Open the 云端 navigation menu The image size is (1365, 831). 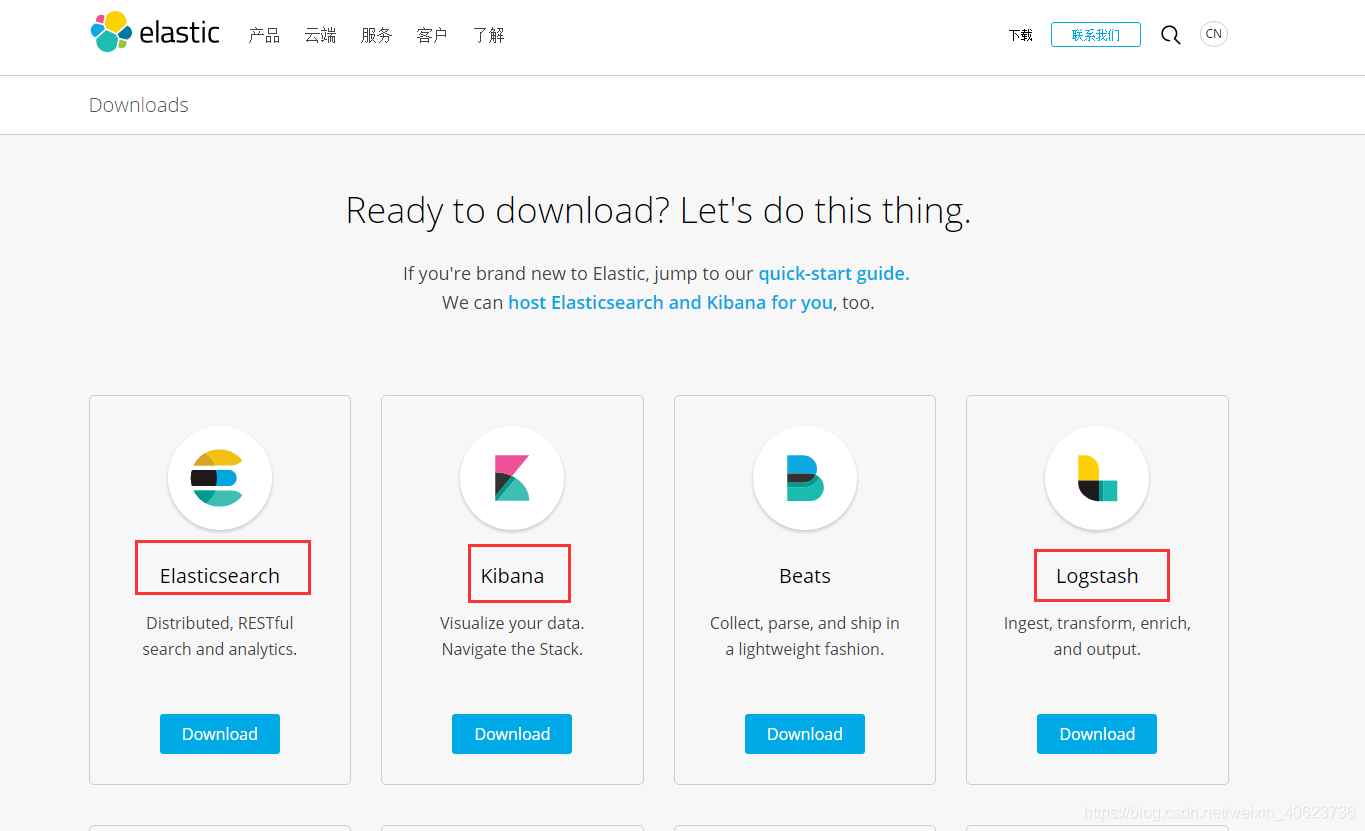(x=320, y=35)
